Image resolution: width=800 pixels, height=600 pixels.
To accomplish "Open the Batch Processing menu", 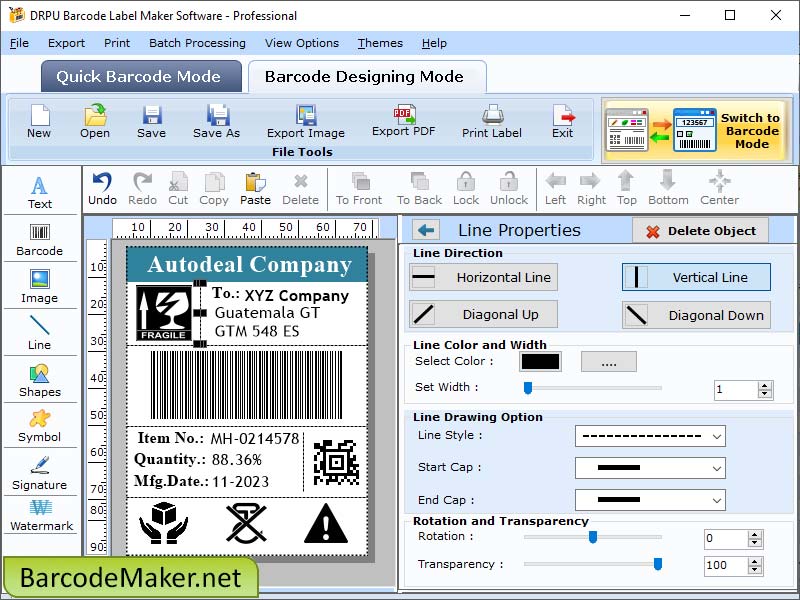I will coord(197,43).
